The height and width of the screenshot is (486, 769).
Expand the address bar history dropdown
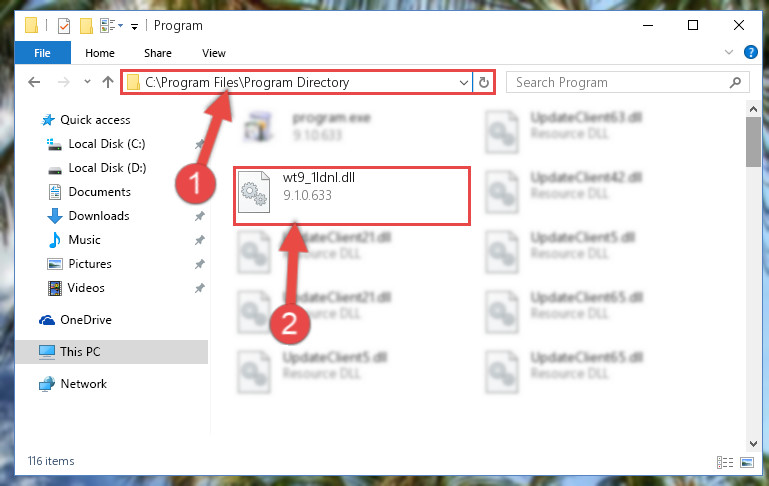click(x=463, y=82)
